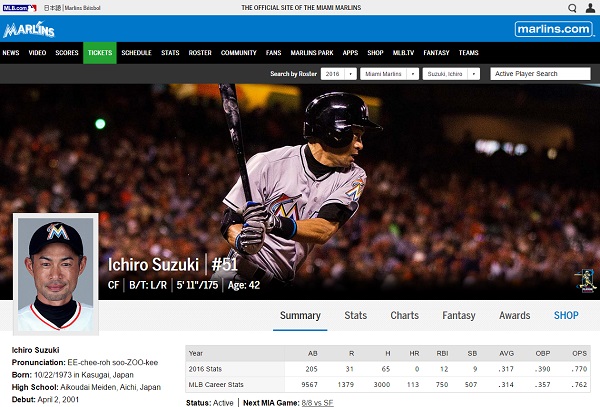Open the SCORES menu
Image resolution: width=600 pixels, height=407 pixels.
67,53
